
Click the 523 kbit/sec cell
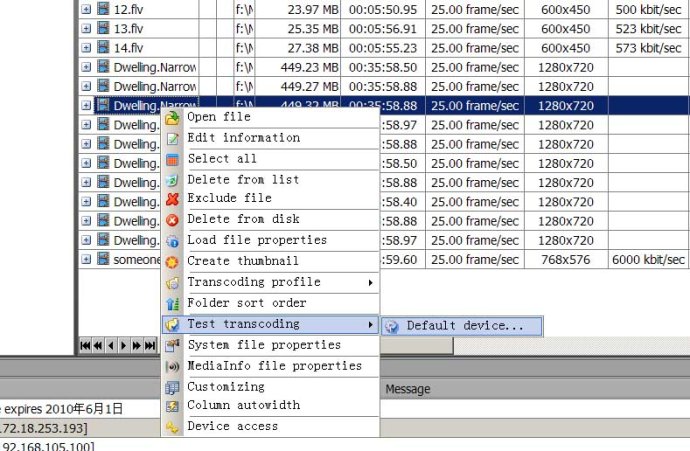(649, 29)
